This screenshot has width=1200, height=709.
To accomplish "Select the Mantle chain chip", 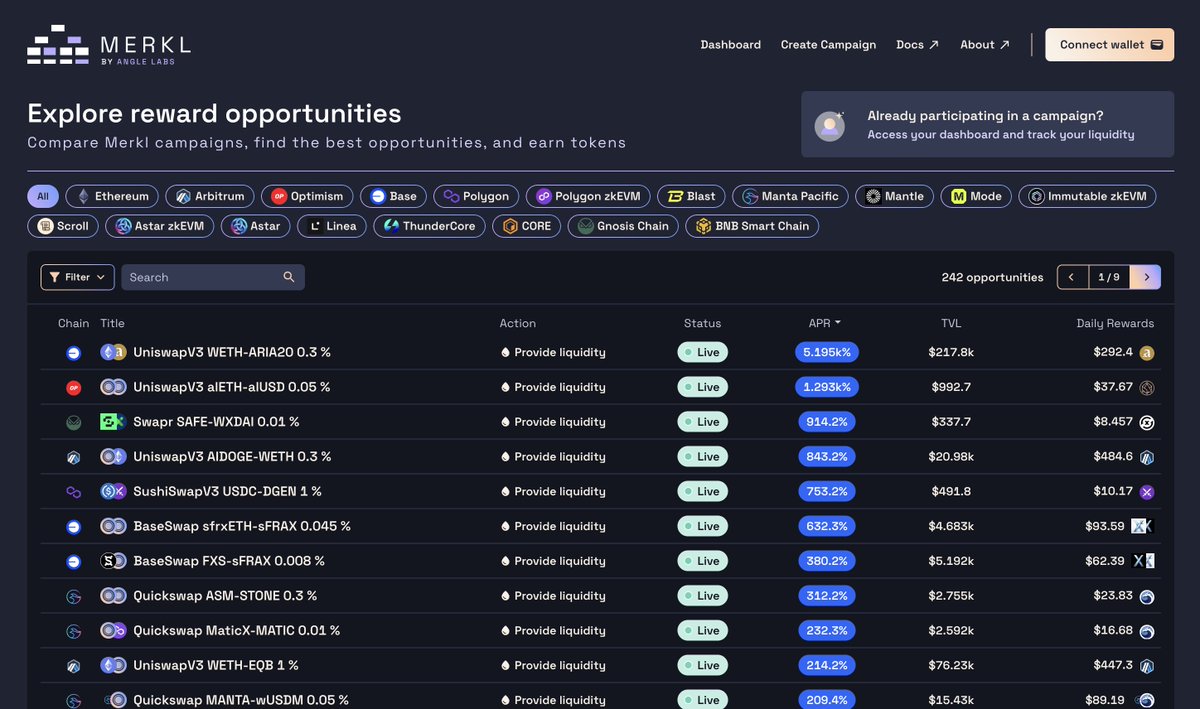I will 895,196.
